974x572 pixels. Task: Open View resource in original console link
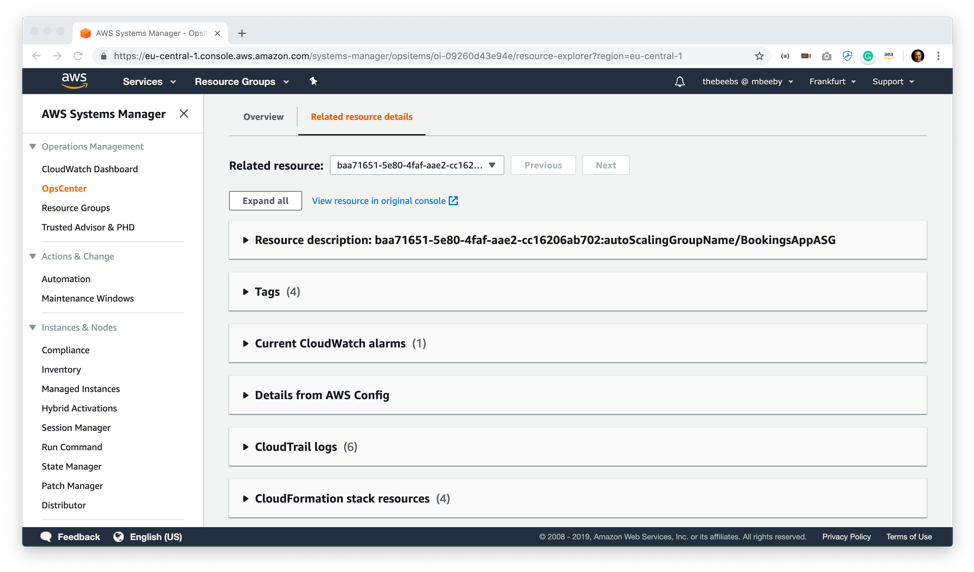tap(385, 201)
